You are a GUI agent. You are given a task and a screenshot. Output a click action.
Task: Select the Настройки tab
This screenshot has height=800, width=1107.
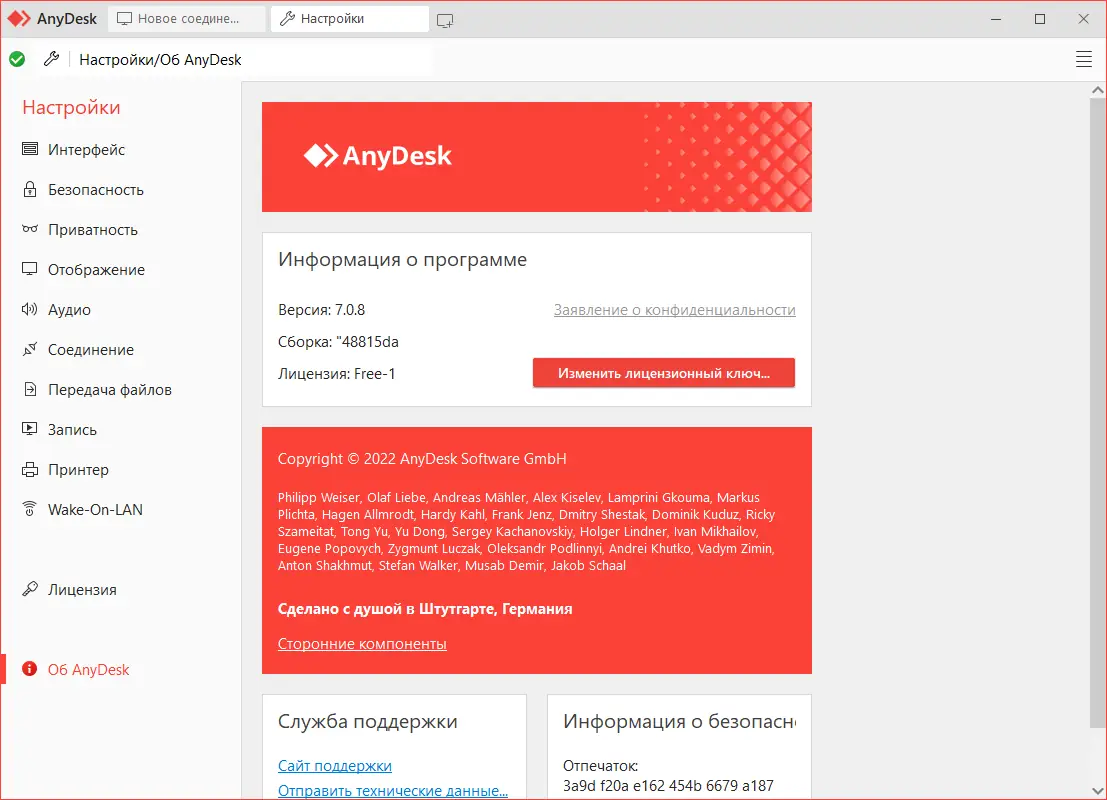pos(349,19)
